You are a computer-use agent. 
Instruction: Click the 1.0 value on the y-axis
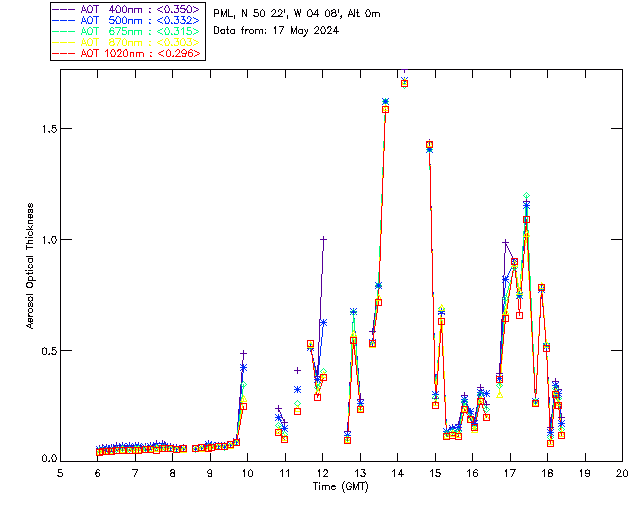pyautogui.click(x=46, y=240)
